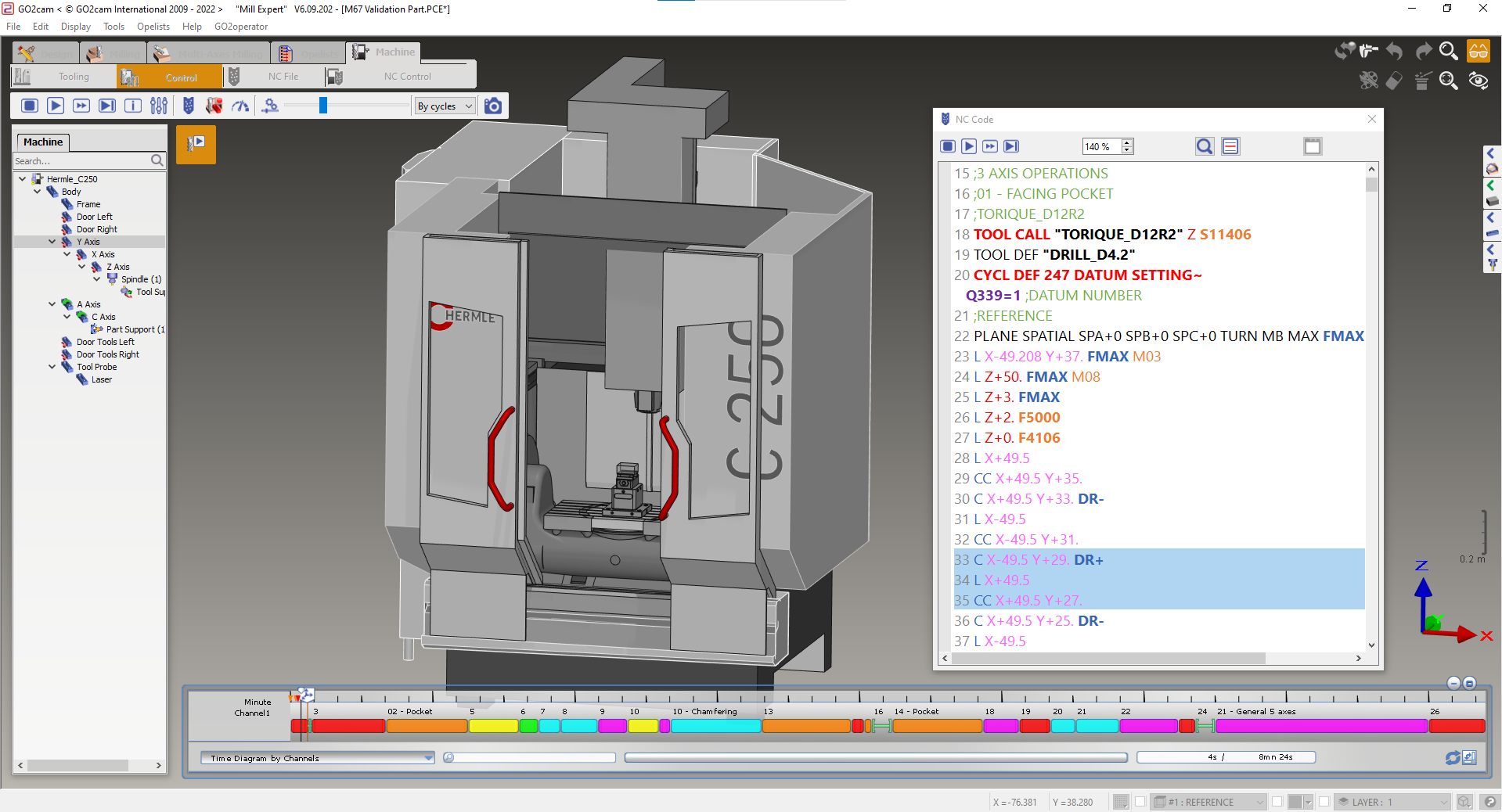Click the timeline refresh icon
Screen dimensions: 1502x812
click(x=1453, y=757)
